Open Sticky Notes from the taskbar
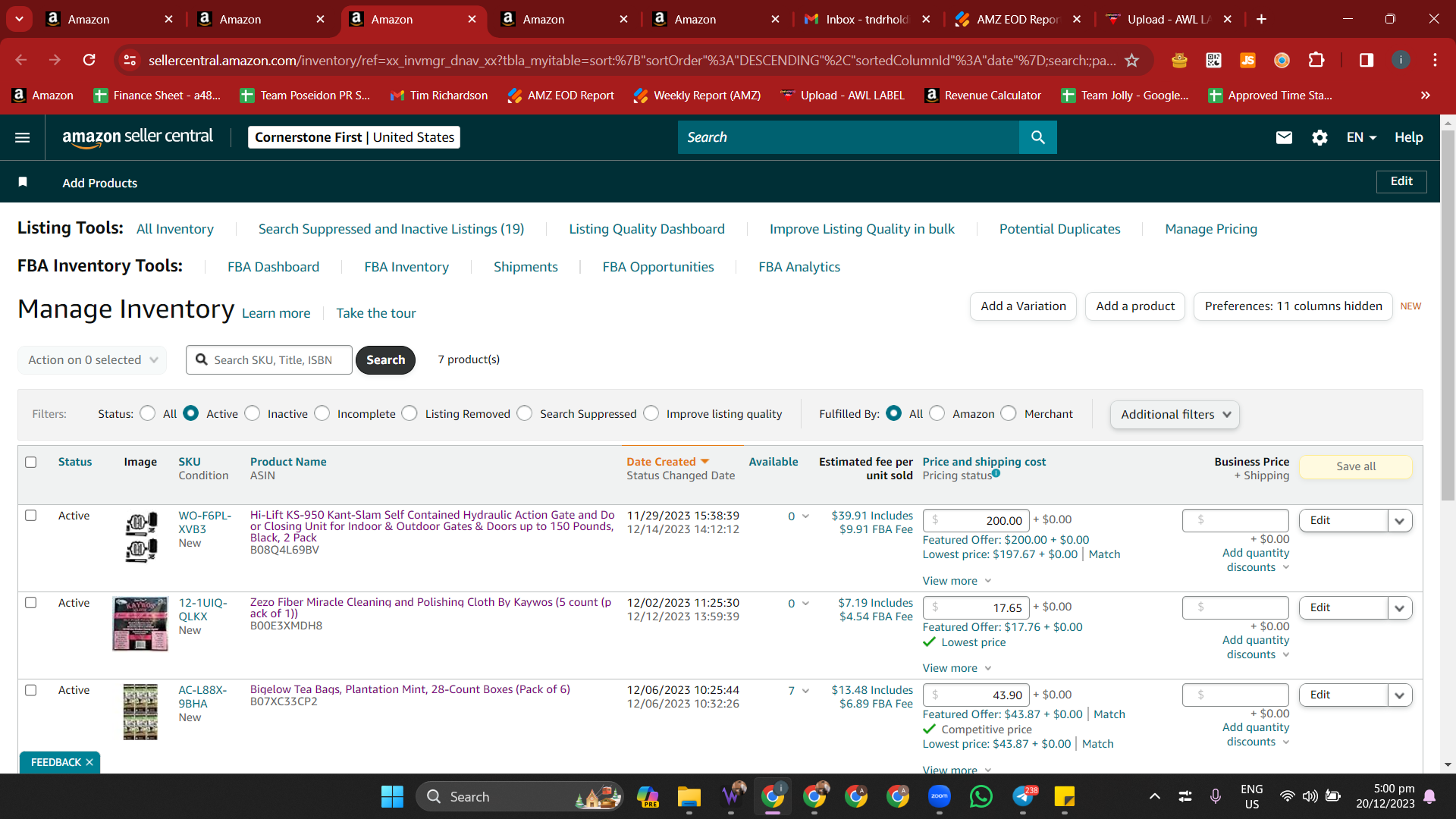Image resolution: width=1456 pixels, height=819 pixels. (x=1065, y=796)
